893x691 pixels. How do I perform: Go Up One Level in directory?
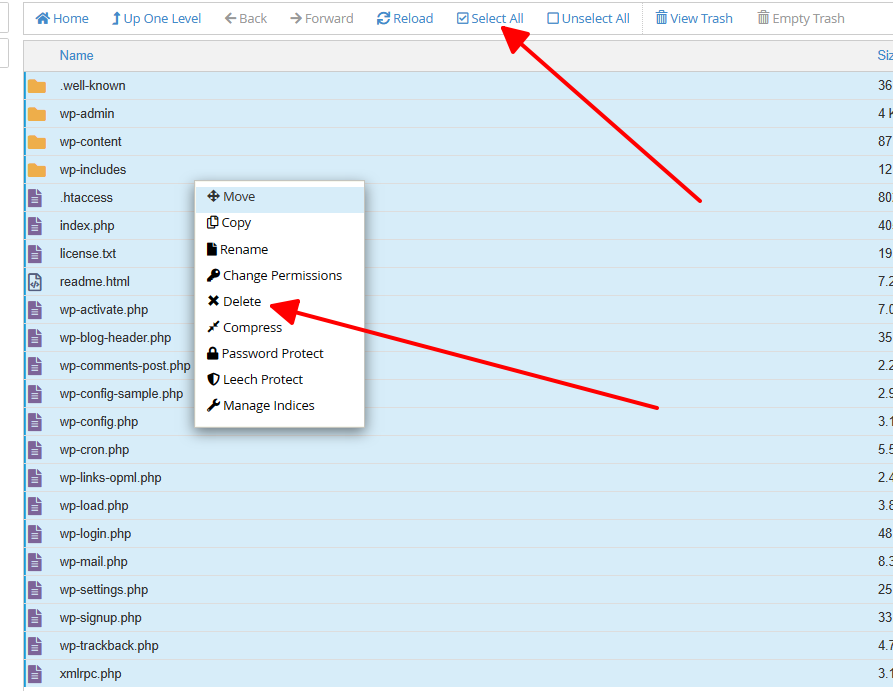(x=157, y=18)
